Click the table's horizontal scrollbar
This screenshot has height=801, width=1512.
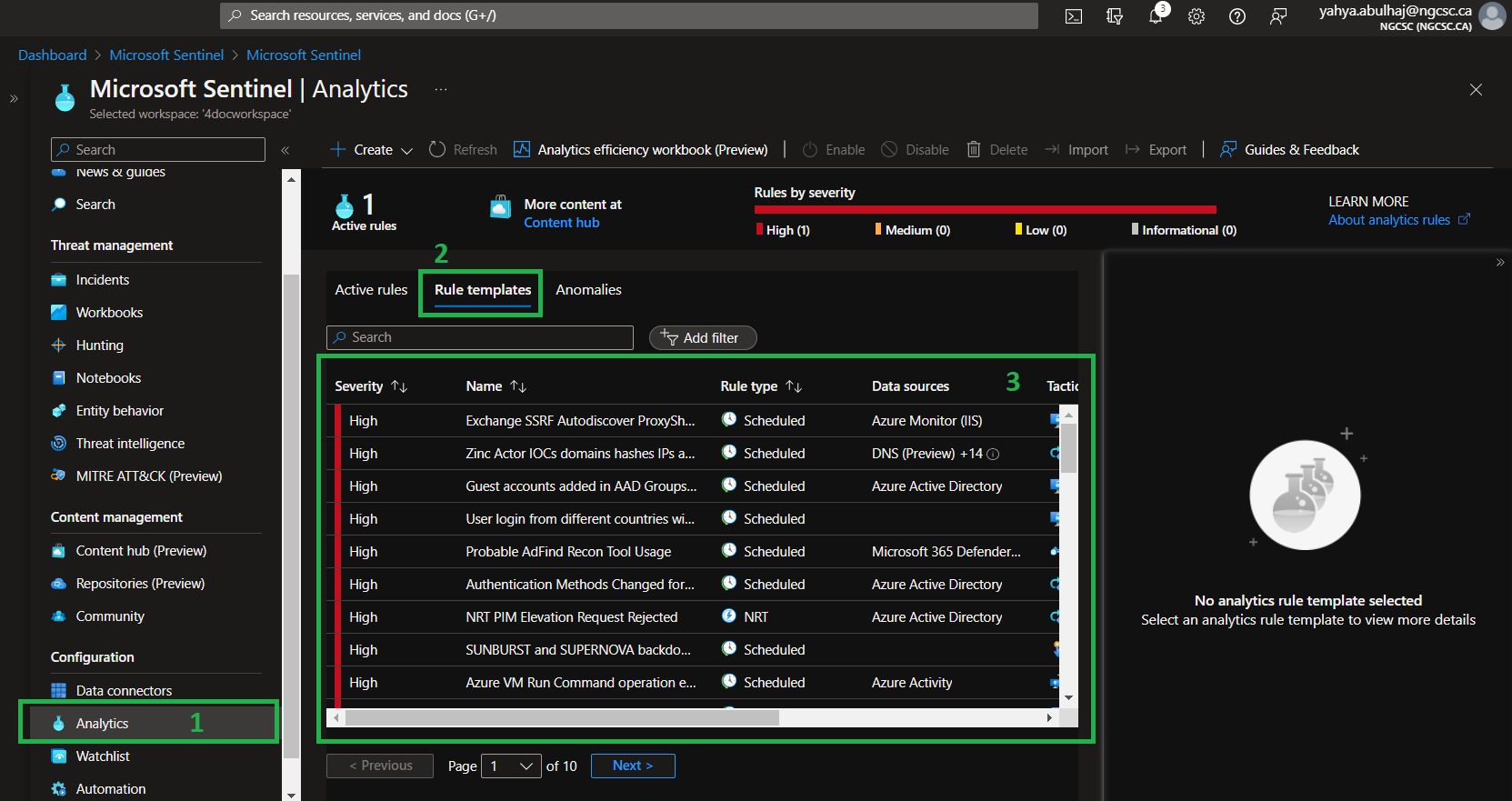[x=561, y=718]
